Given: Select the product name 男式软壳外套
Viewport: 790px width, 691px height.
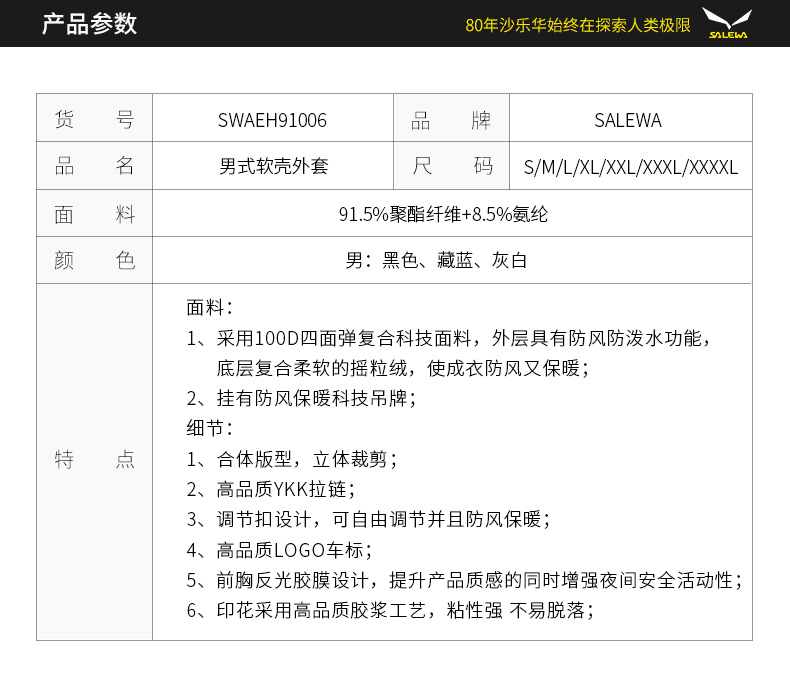Looking at the screenshot, I should click(274, 166).
